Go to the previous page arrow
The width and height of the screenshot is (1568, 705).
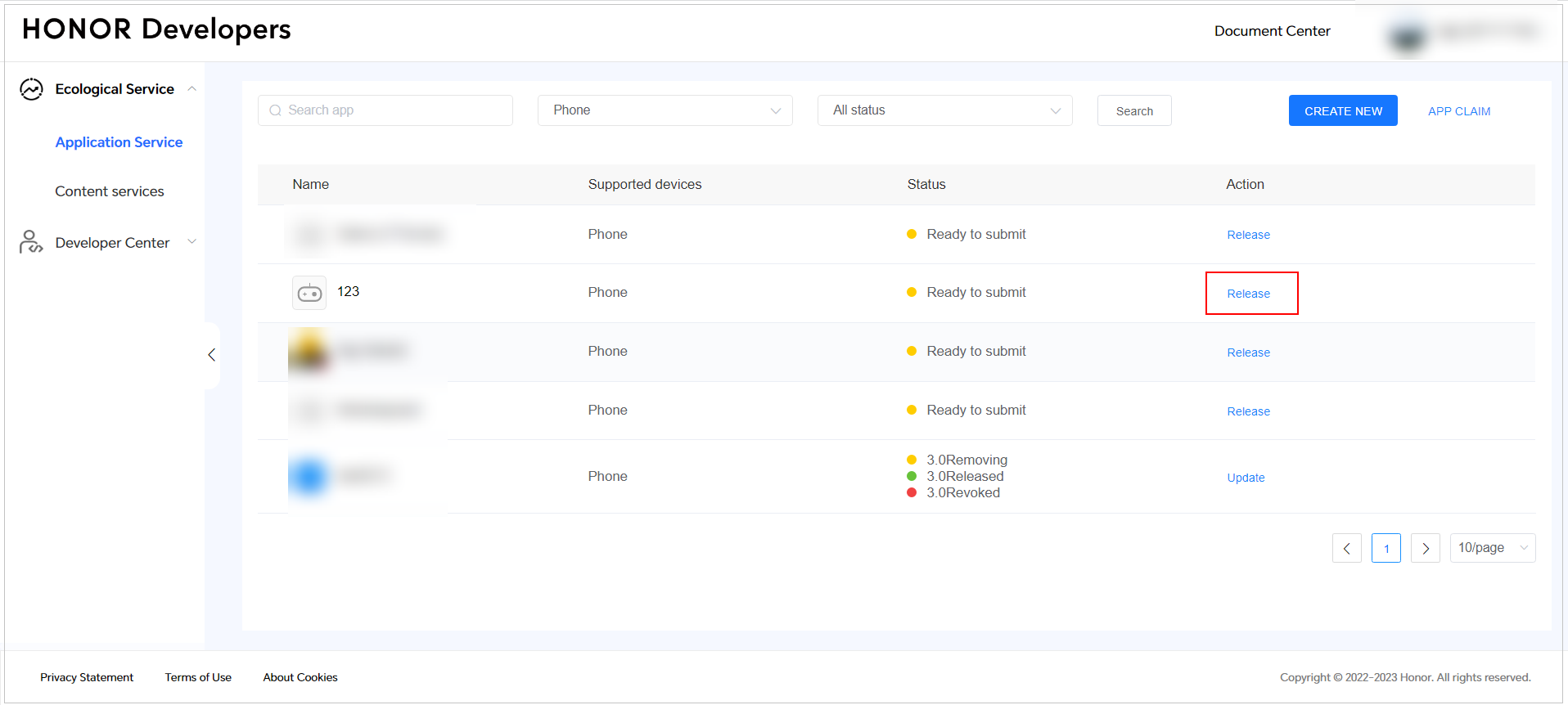click(x=1346, y=549)
